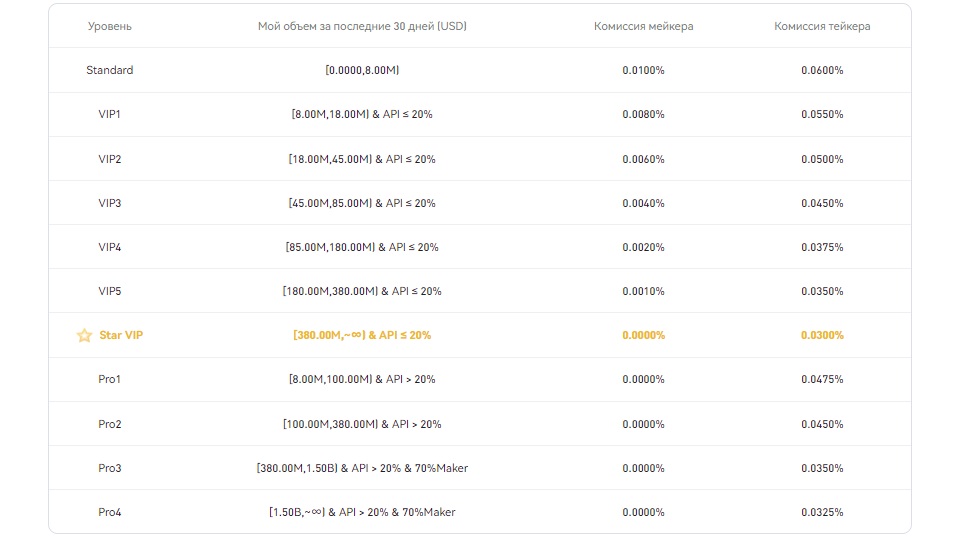Select the Star VIP level label
The width and height of the screenshot is (979, 543).
[x=121, y=336]
